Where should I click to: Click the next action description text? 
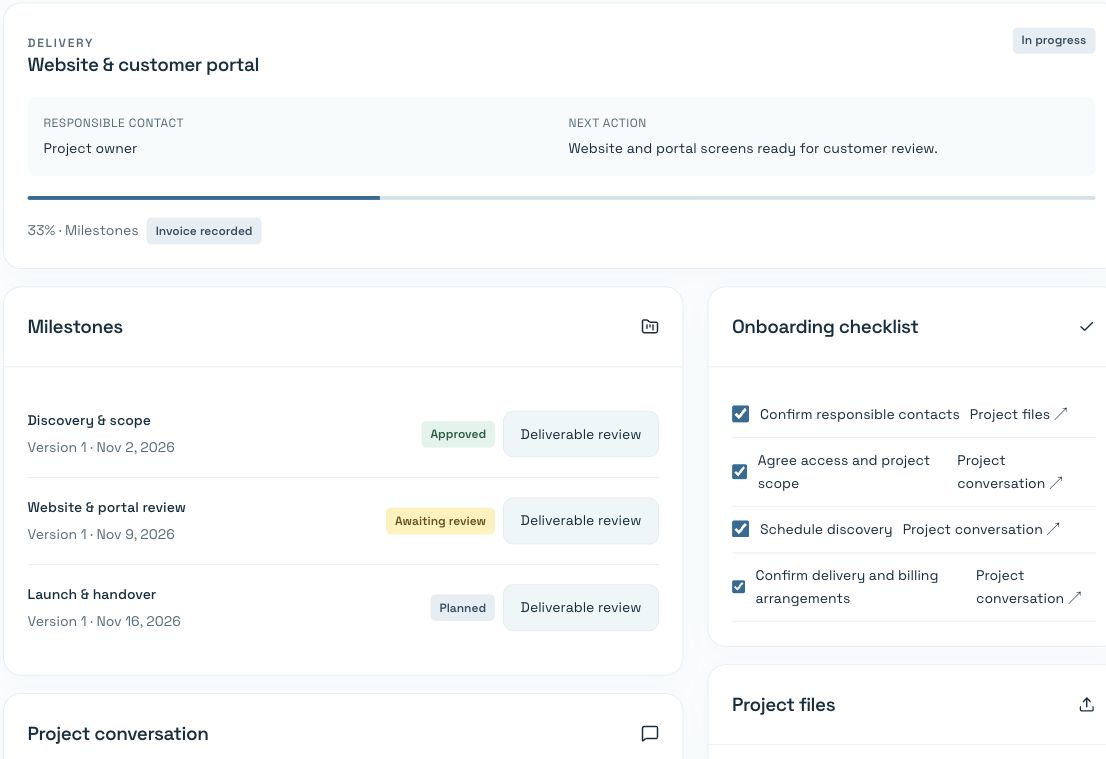pos(753,148)
